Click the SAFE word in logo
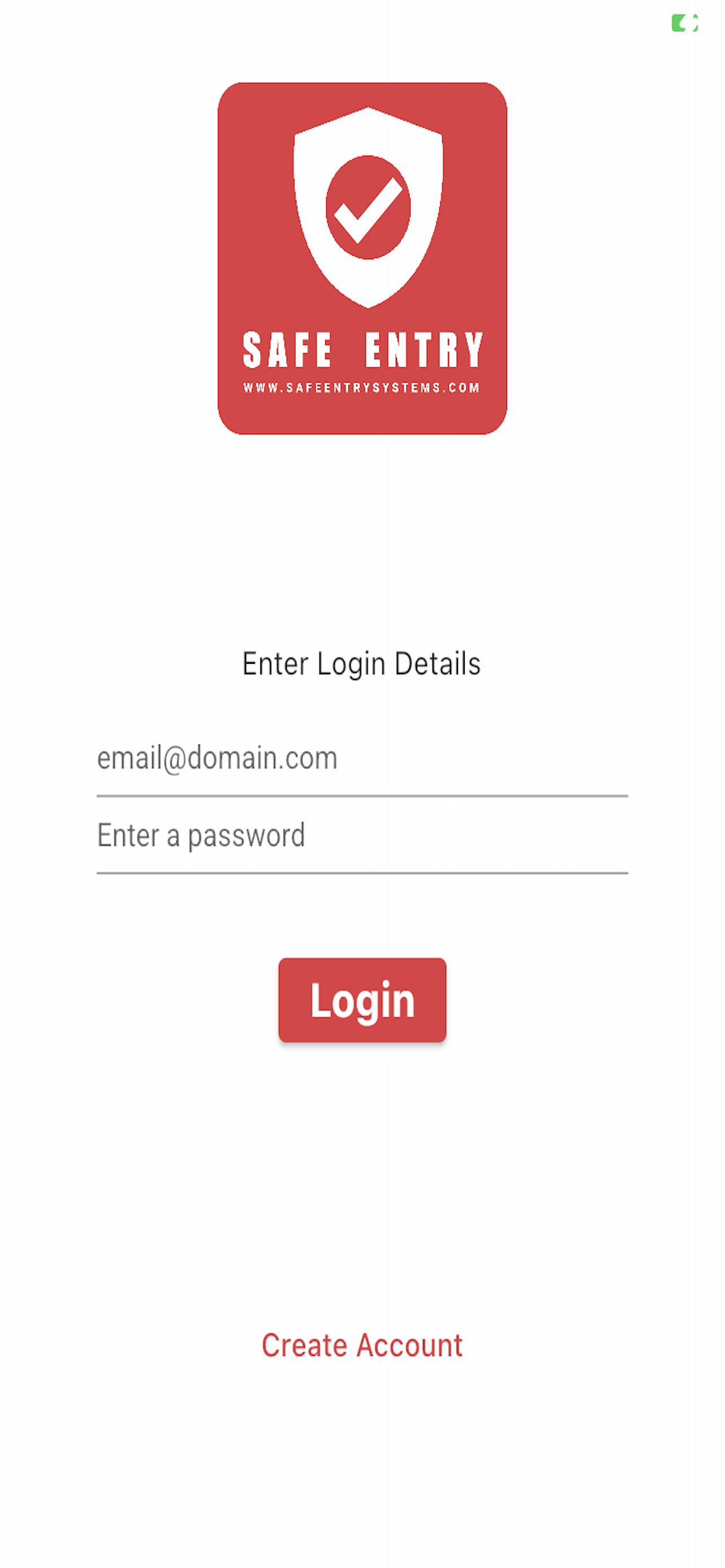Viewport: 725px width, 1568px height. (287, 350)
